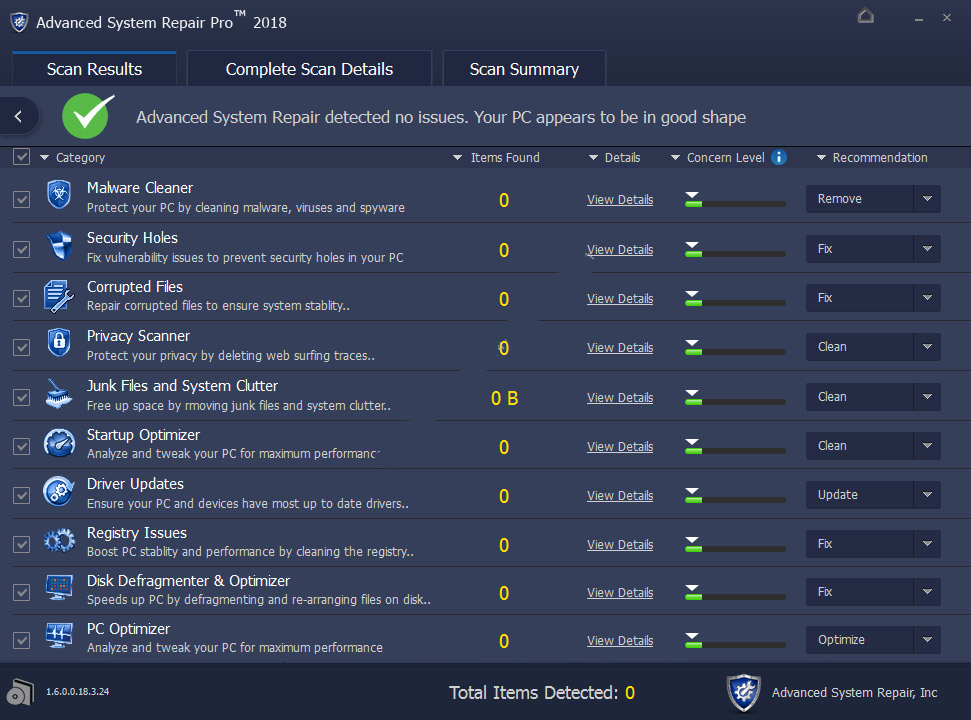The height and width of the screenshot is (720, 971).
Task: Click the Security Holes shield icon
Action: (59, 245)
